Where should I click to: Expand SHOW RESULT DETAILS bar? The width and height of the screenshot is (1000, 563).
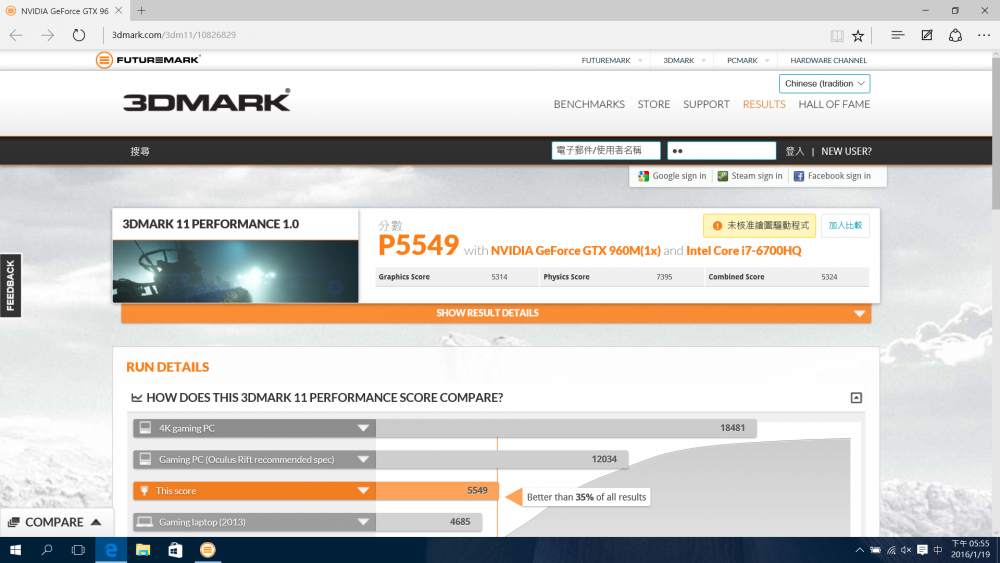click(496, 313)
